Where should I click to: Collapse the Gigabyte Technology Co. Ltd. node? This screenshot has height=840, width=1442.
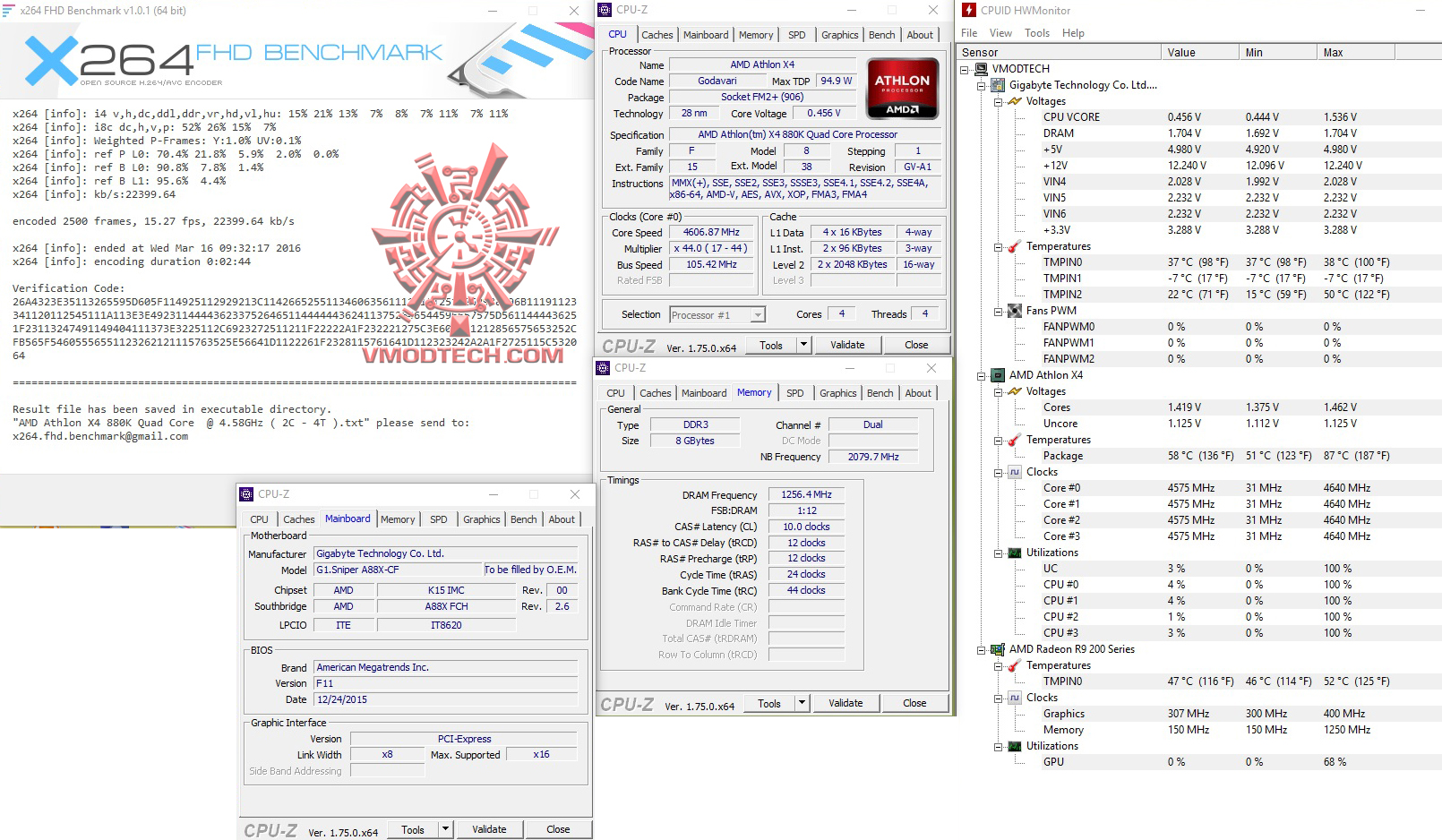point(982,86)
